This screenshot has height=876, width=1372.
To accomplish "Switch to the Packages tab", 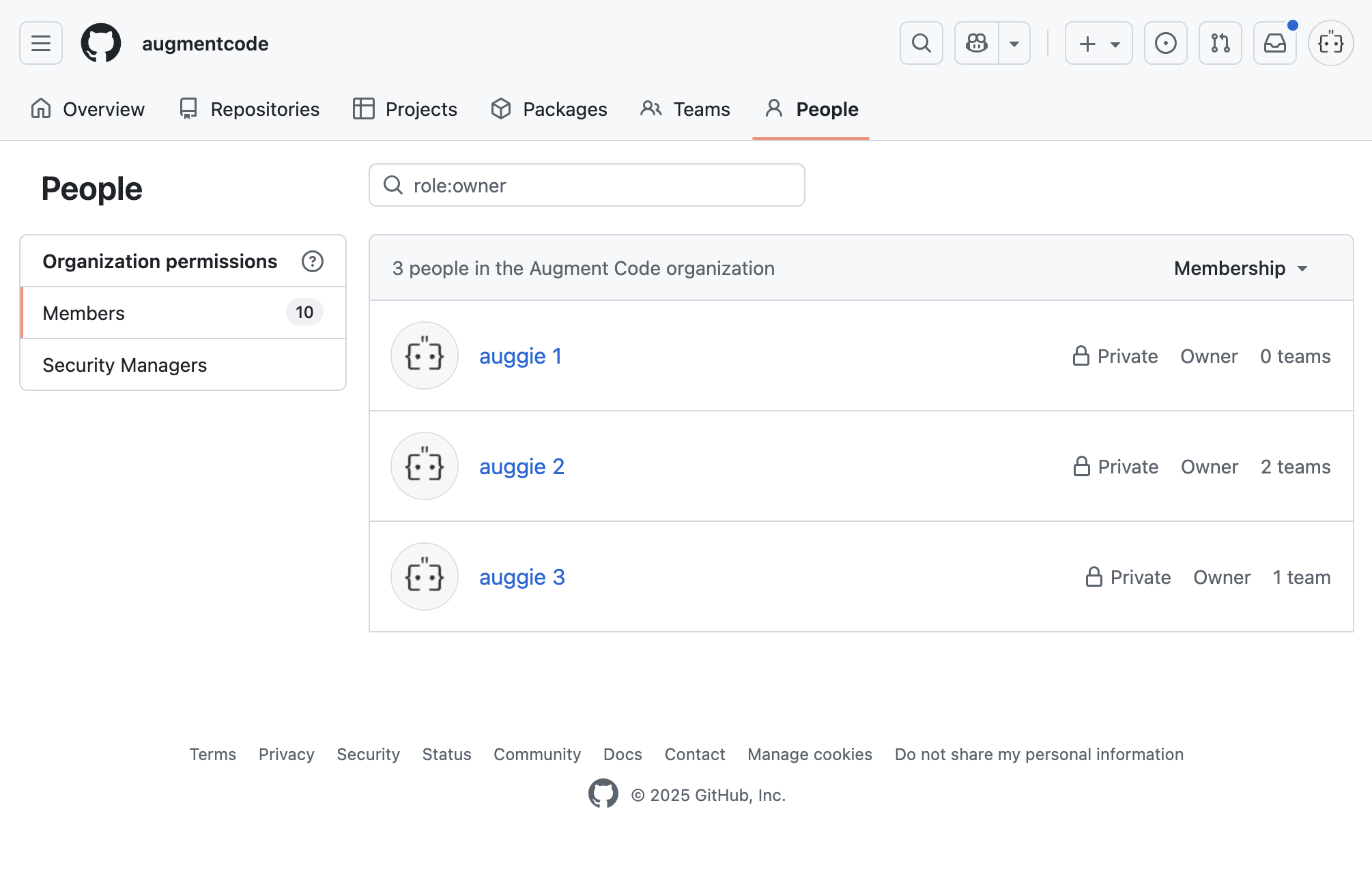I will click(x=549, y=109).
